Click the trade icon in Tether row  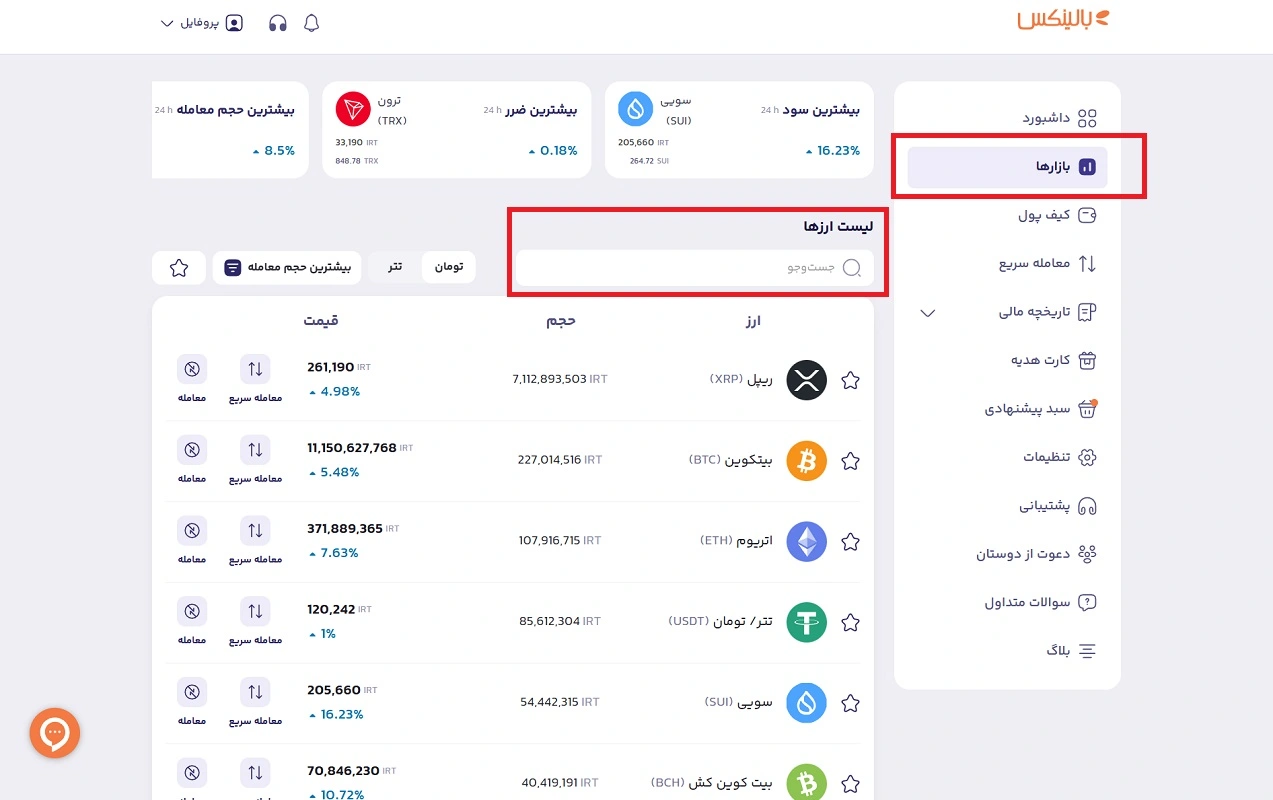click(x=192, y=612)
